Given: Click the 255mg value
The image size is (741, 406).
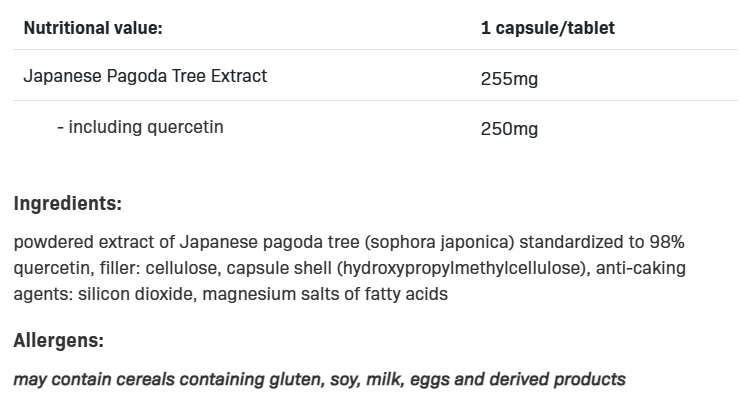Looking at the screenshot, I should point(509,78).
